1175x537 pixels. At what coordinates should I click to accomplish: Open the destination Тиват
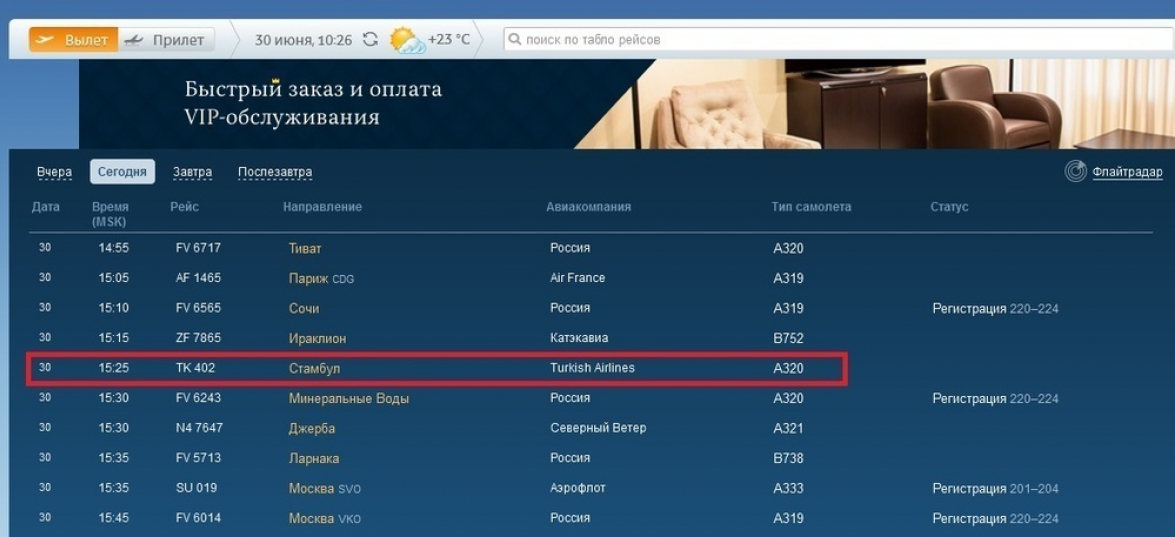coord(305,249)
